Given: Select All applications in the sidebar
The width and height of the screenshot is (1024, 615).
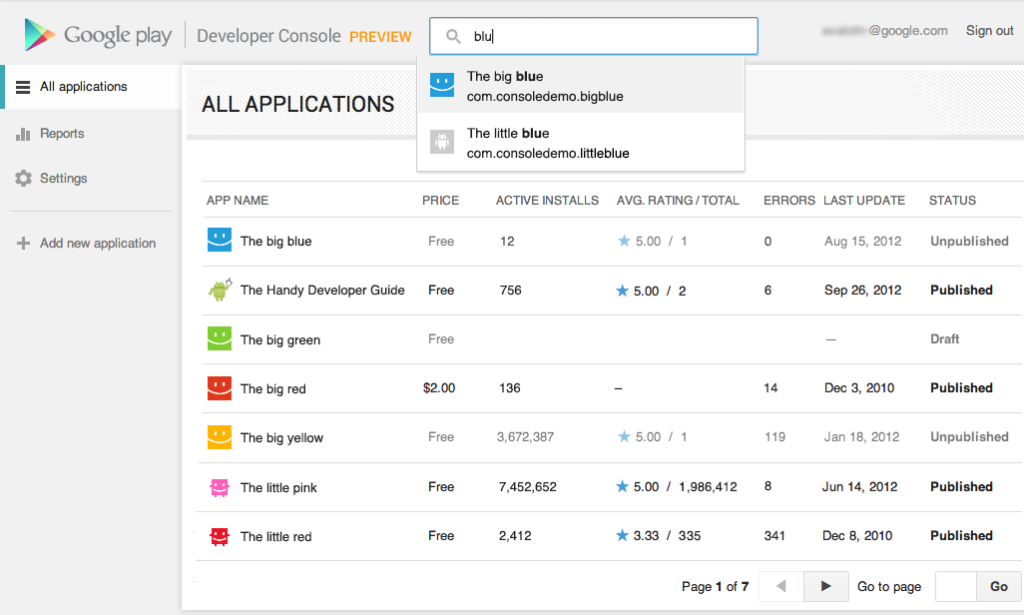Looking at the screenshot, I should click(x=80, y=86).
